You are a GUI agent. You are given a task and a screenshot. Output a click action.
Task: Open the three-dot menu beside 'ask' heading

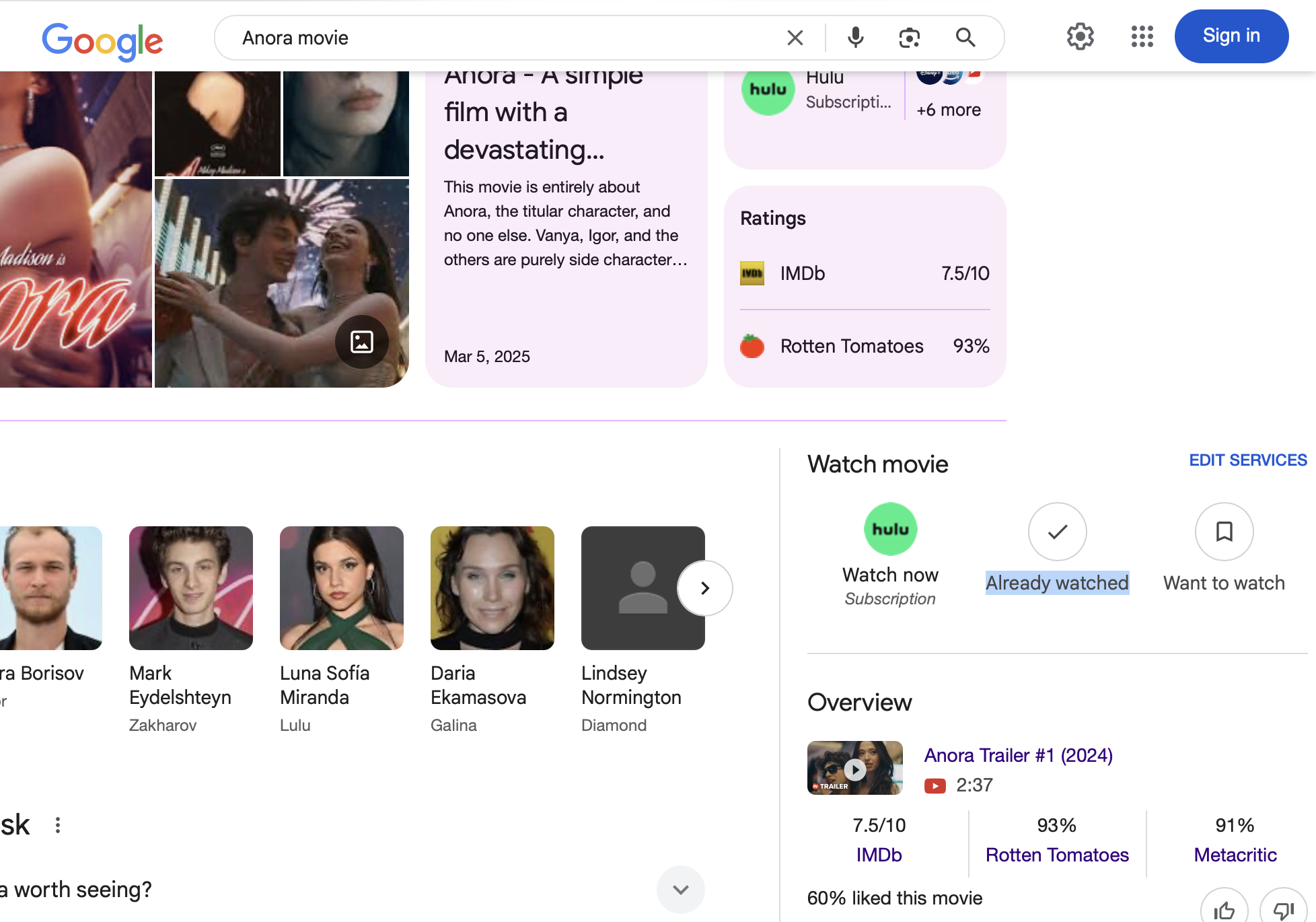(x=58, y=825)
